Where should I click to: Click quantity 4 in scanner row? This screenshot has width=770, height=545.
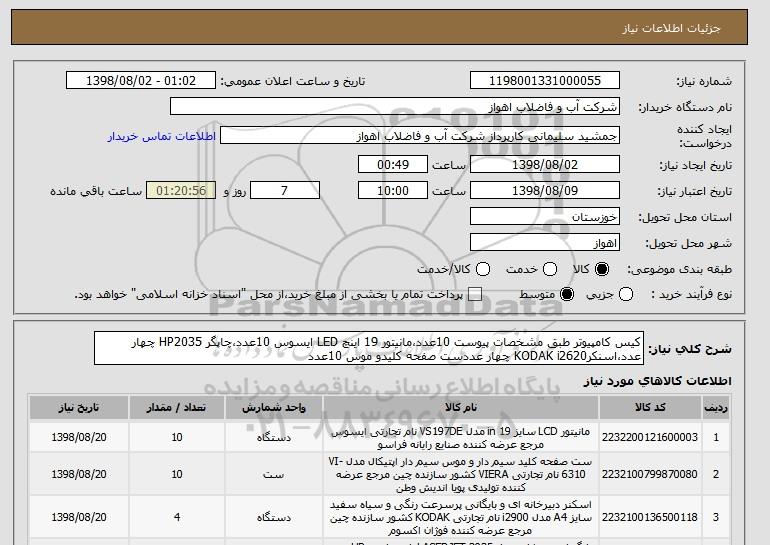tap(177, 517)
